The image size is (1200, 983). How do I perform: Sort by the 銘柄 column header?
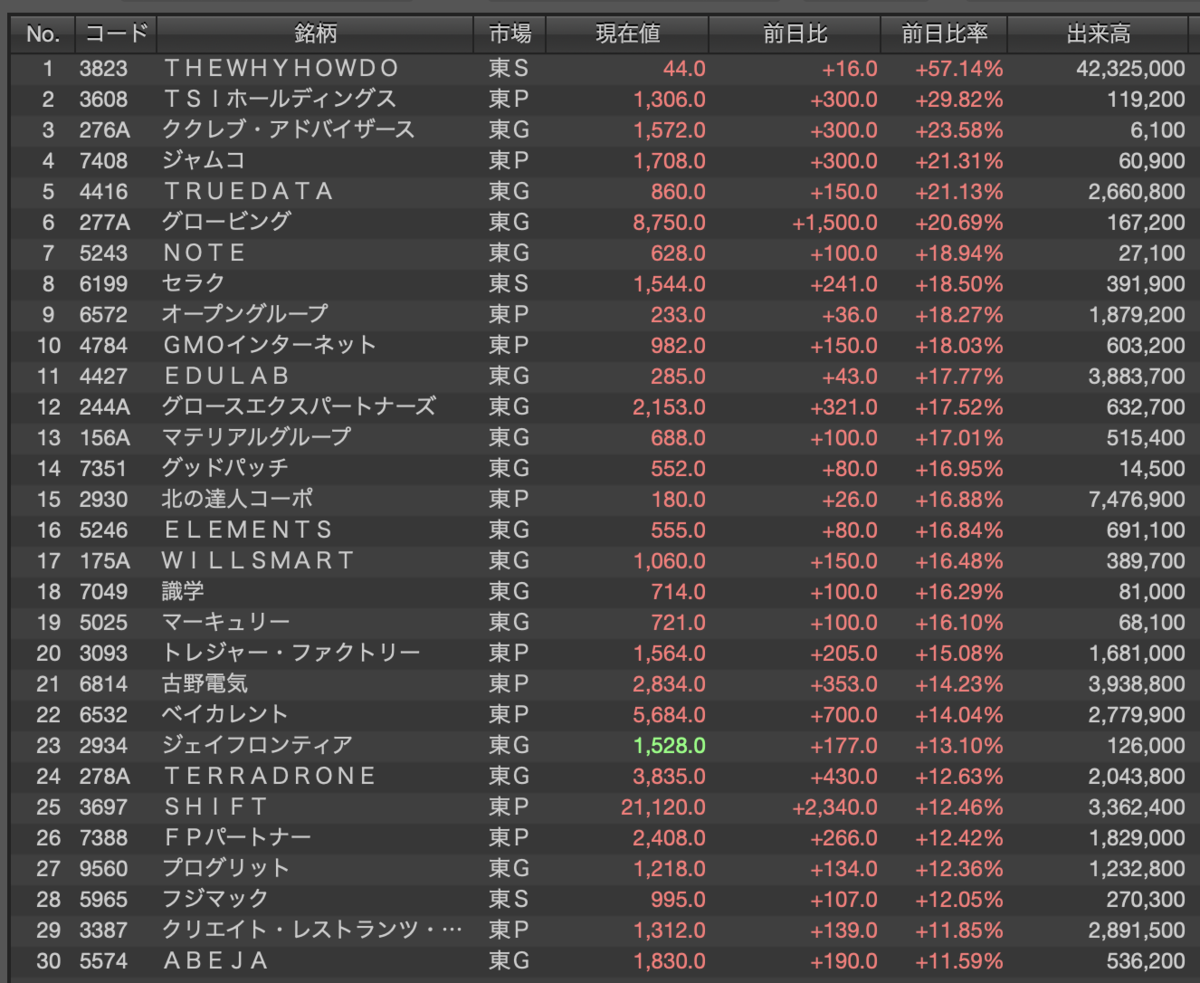pos(315,34)
